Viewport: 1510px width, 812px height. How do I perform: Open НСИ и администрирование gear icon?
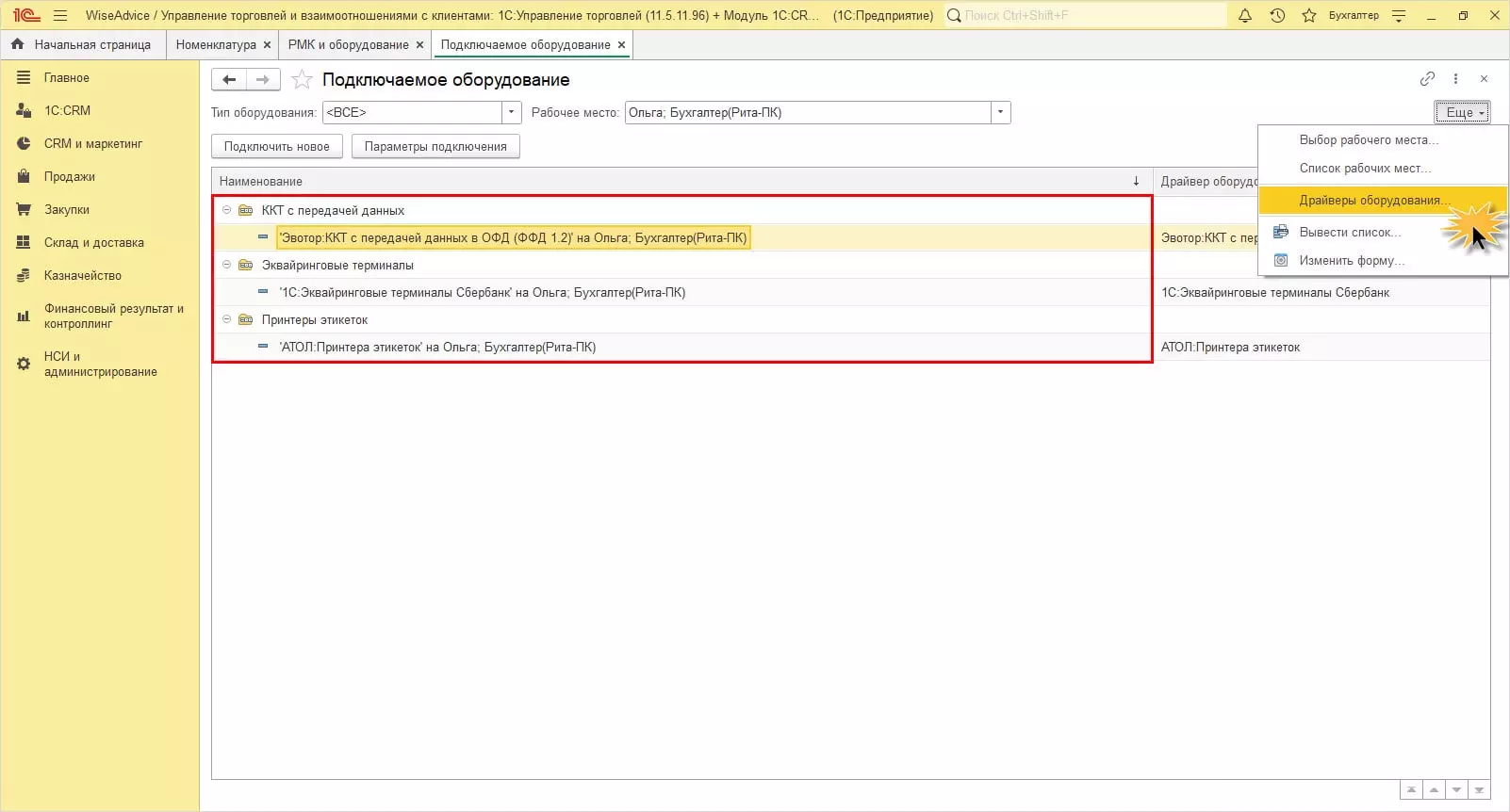point(24,364)
